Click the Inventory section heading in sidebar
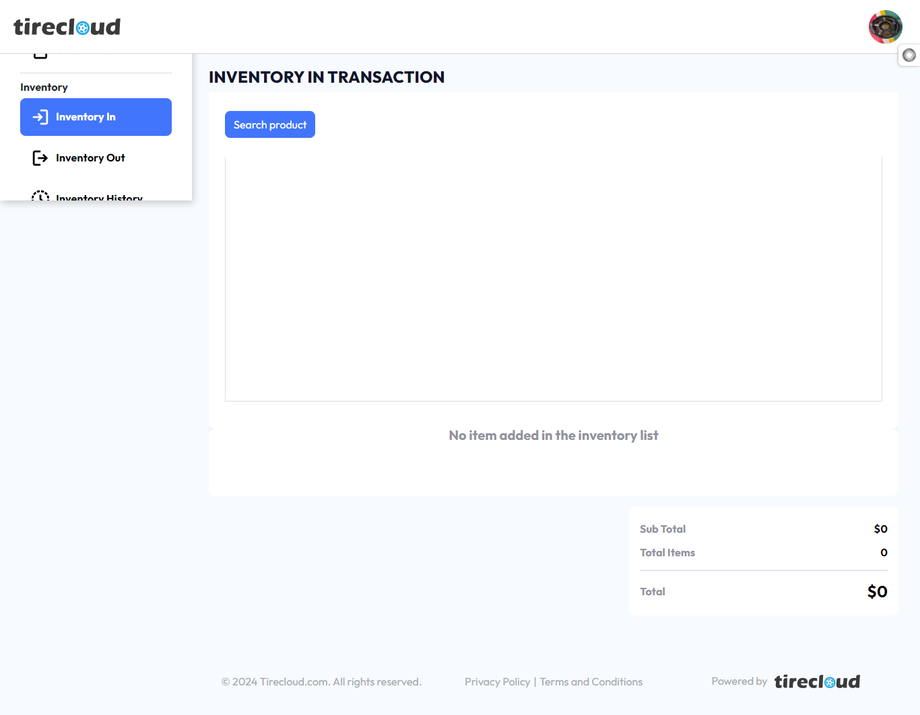920x715 pixels. point(44,87)
